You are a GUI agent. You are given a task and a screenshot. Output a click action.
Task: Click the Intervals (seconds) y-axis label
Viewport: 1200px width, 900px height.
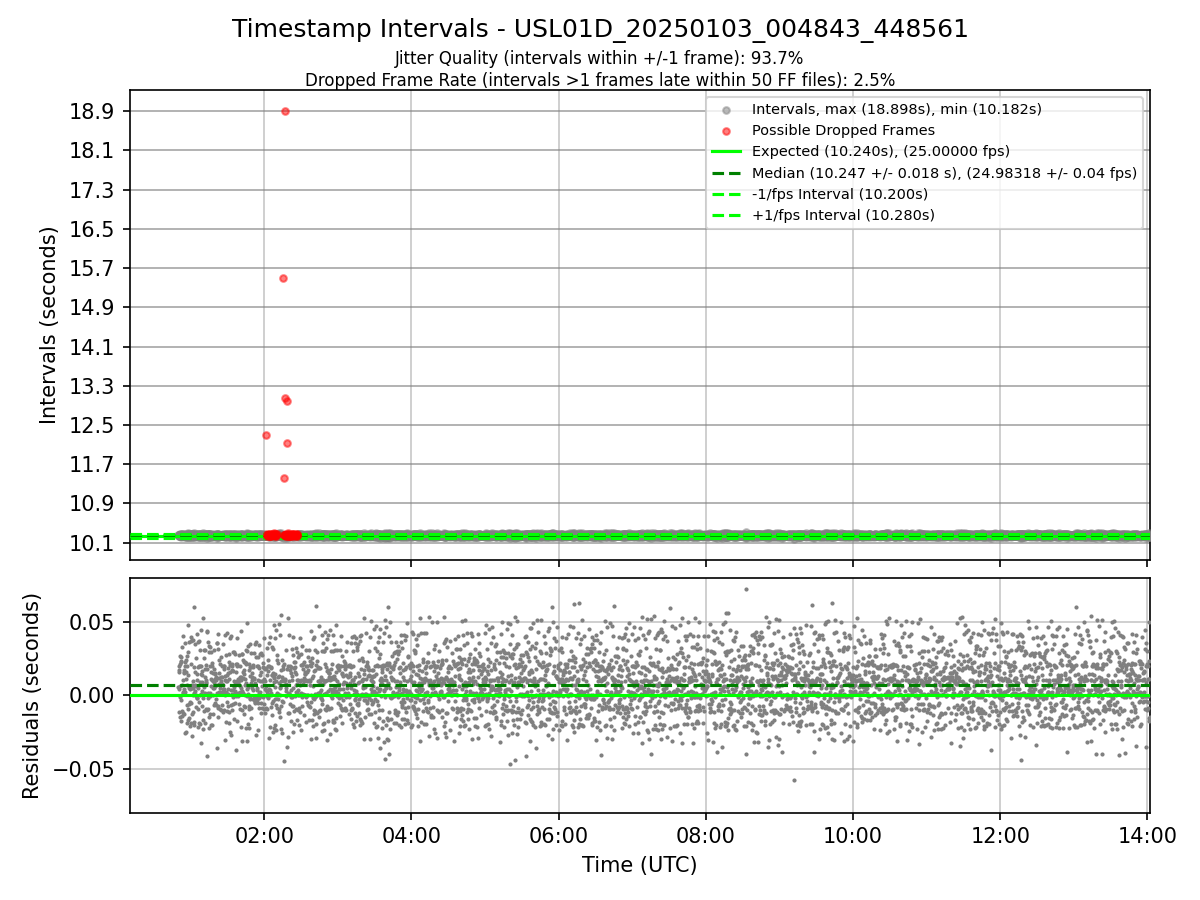48,325
